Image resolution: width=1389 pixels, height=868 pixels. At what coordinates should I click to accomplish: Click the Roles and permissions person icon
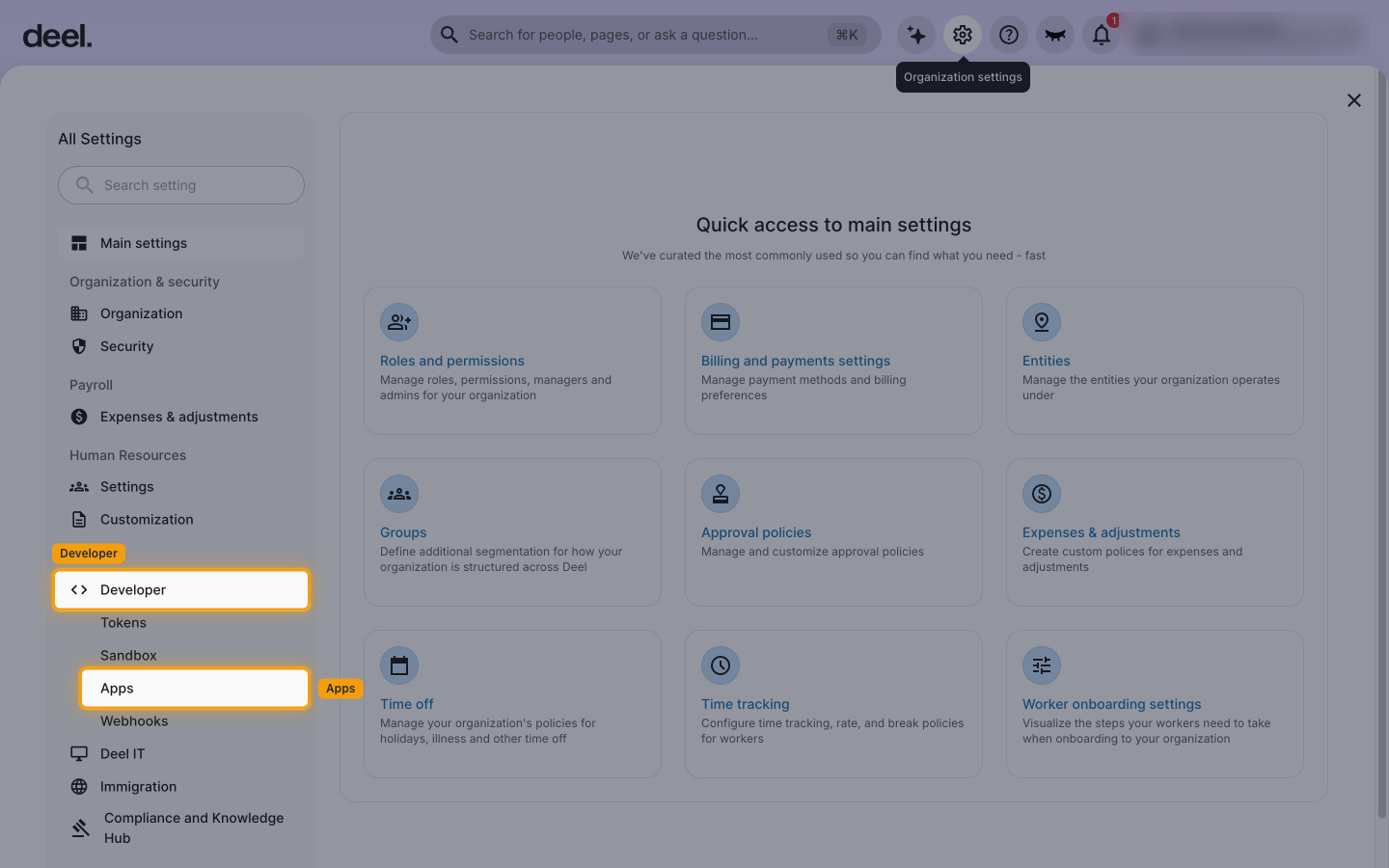pos(399,322)
